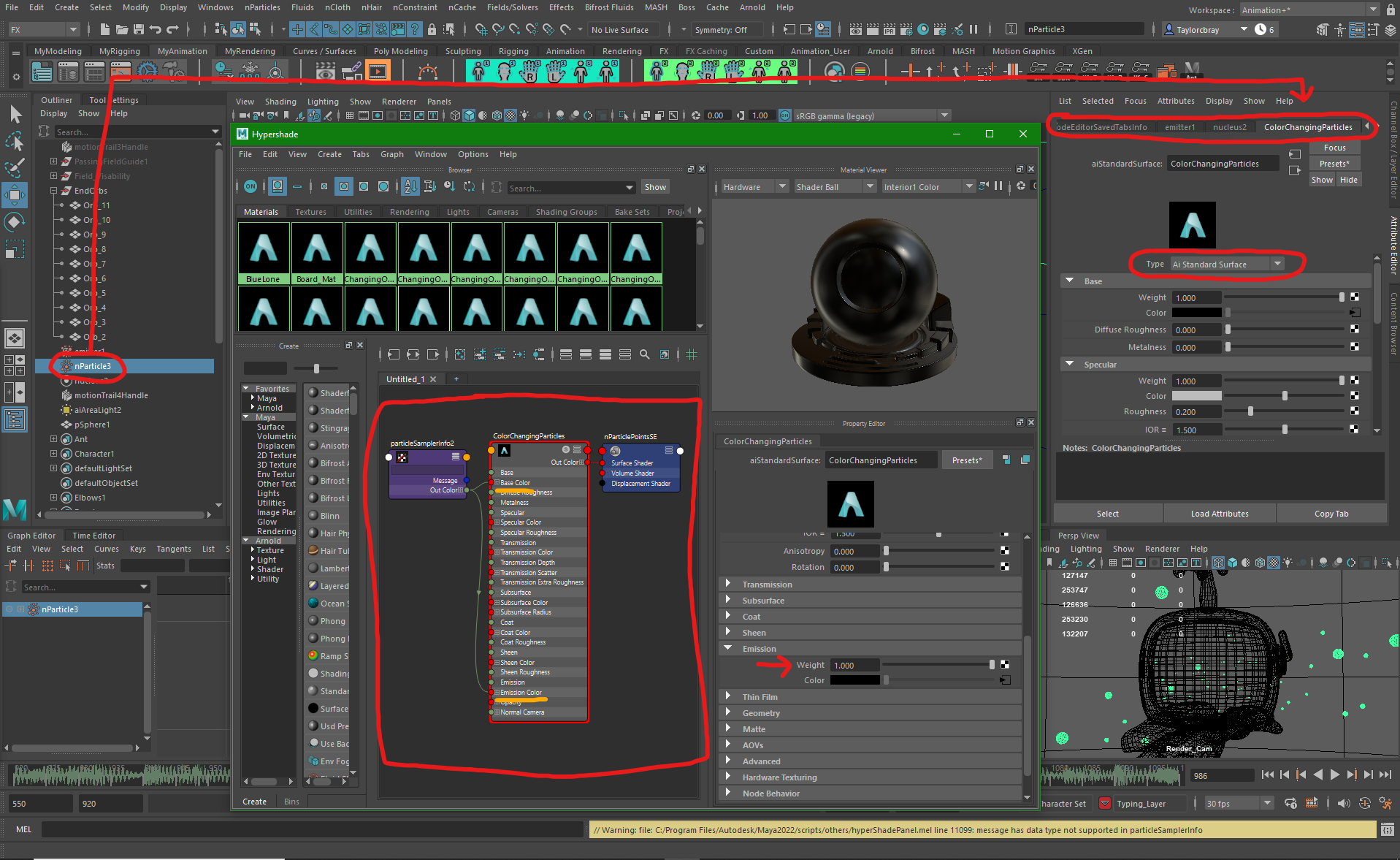
Task: Select the Blinn node in the Create panel
Action: 330,516
